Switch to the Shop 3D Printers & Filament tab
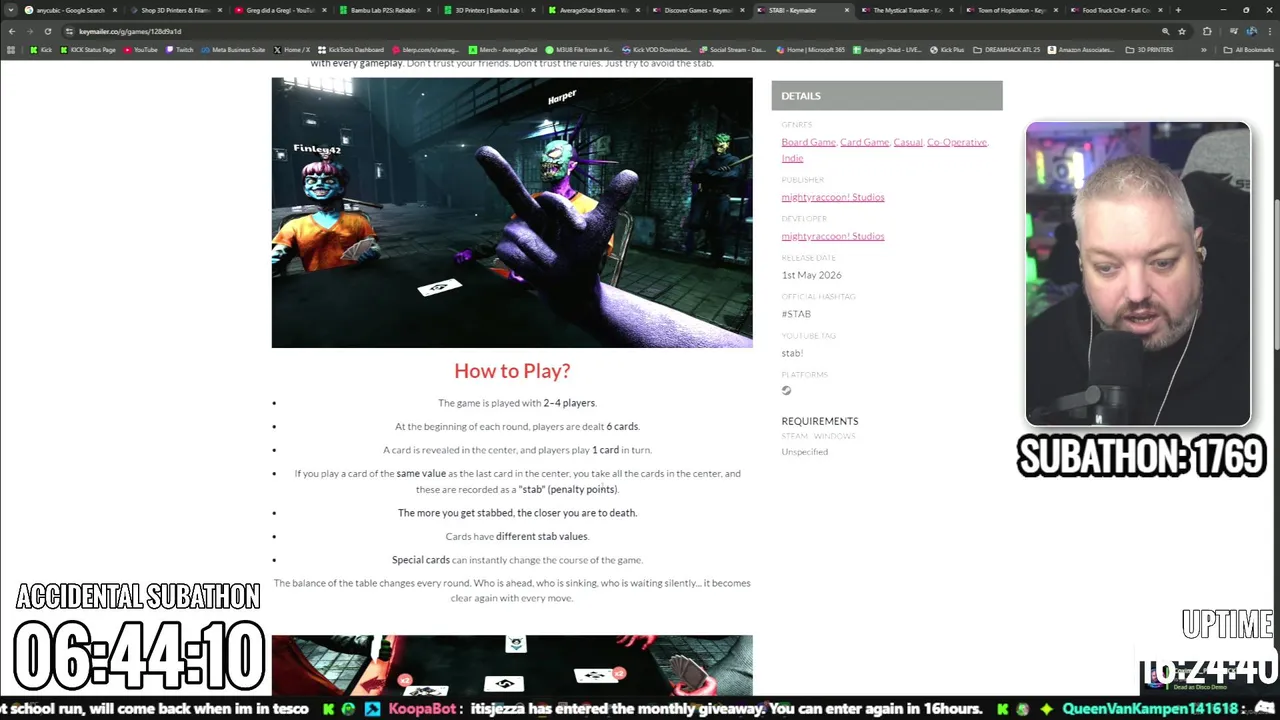 tap(175, 10)
